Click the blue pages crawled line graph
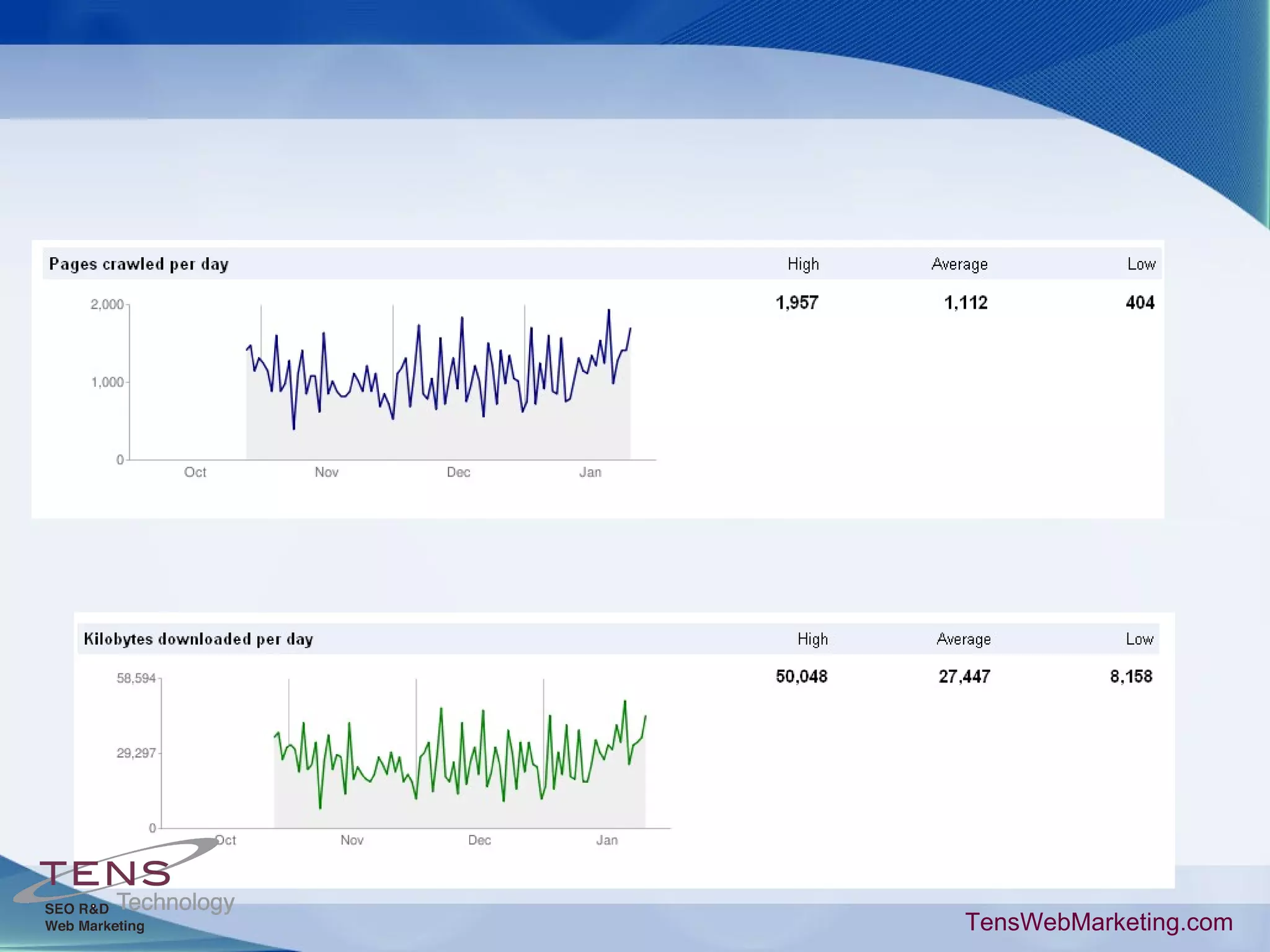Screen dimensions: 1270x952 point(438,369)
